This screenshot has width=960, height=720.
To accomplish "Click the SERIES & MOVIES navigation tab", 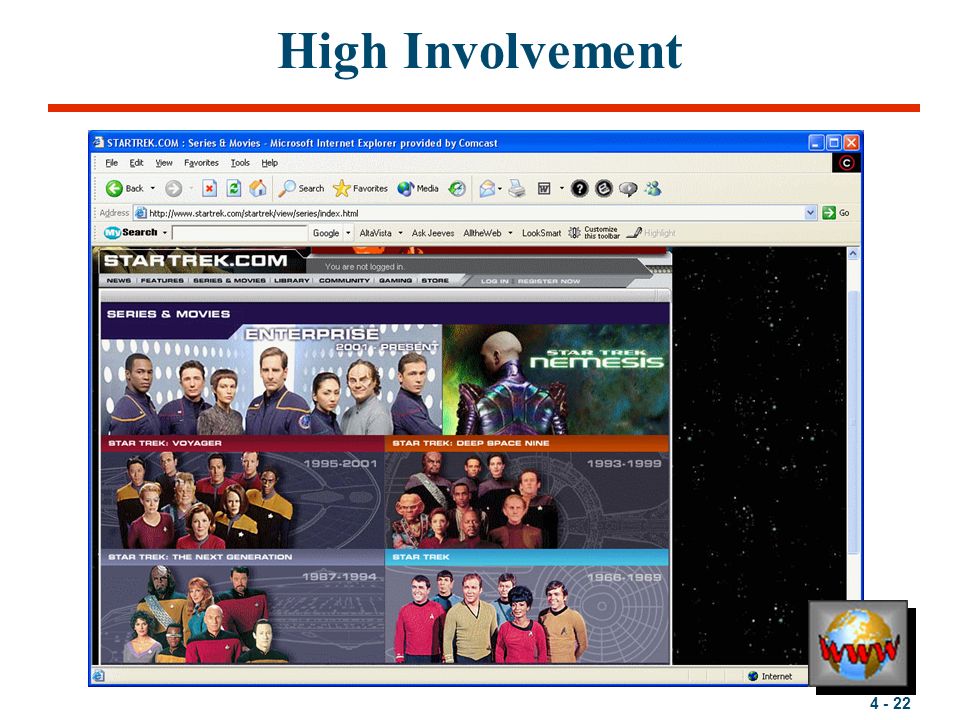I will tap(230, 280).
